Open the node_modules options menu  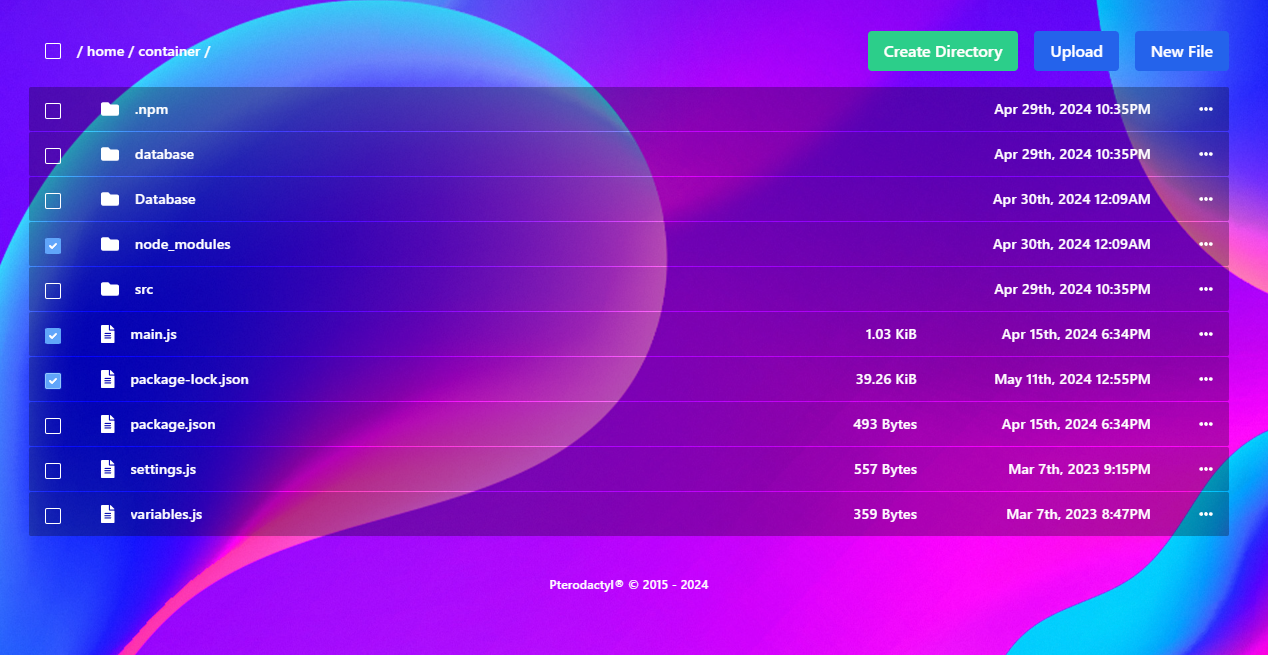click(1206, 244)
